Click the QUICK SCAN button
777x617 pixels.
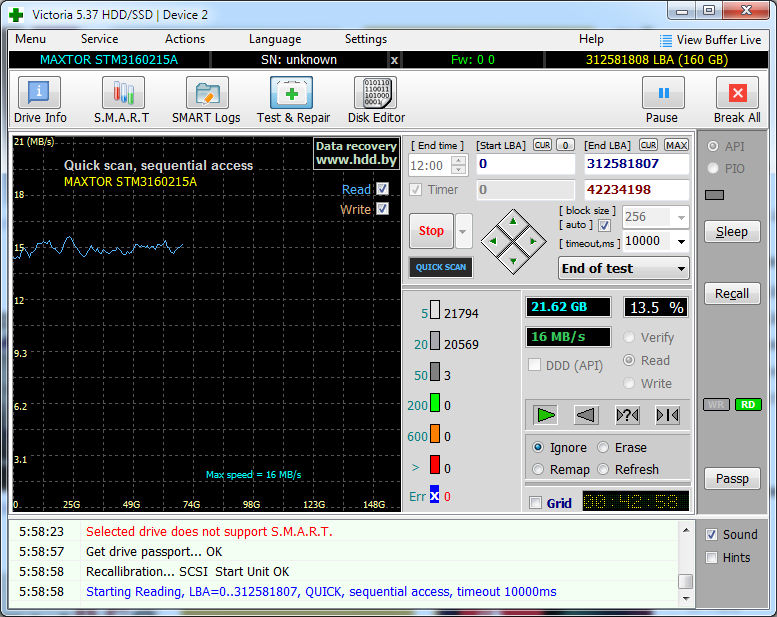[x=441, y=267]
